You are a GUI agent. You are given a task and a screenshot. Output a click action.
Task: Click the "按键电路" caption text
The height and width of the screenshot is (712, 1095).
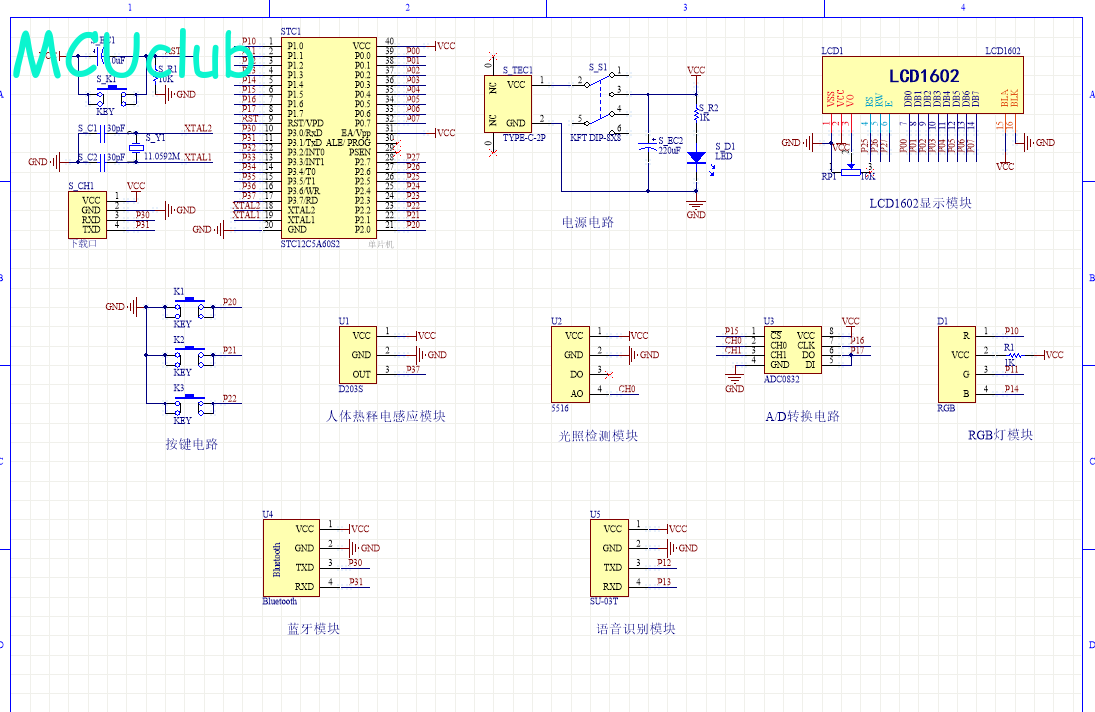tap(191, 444)
